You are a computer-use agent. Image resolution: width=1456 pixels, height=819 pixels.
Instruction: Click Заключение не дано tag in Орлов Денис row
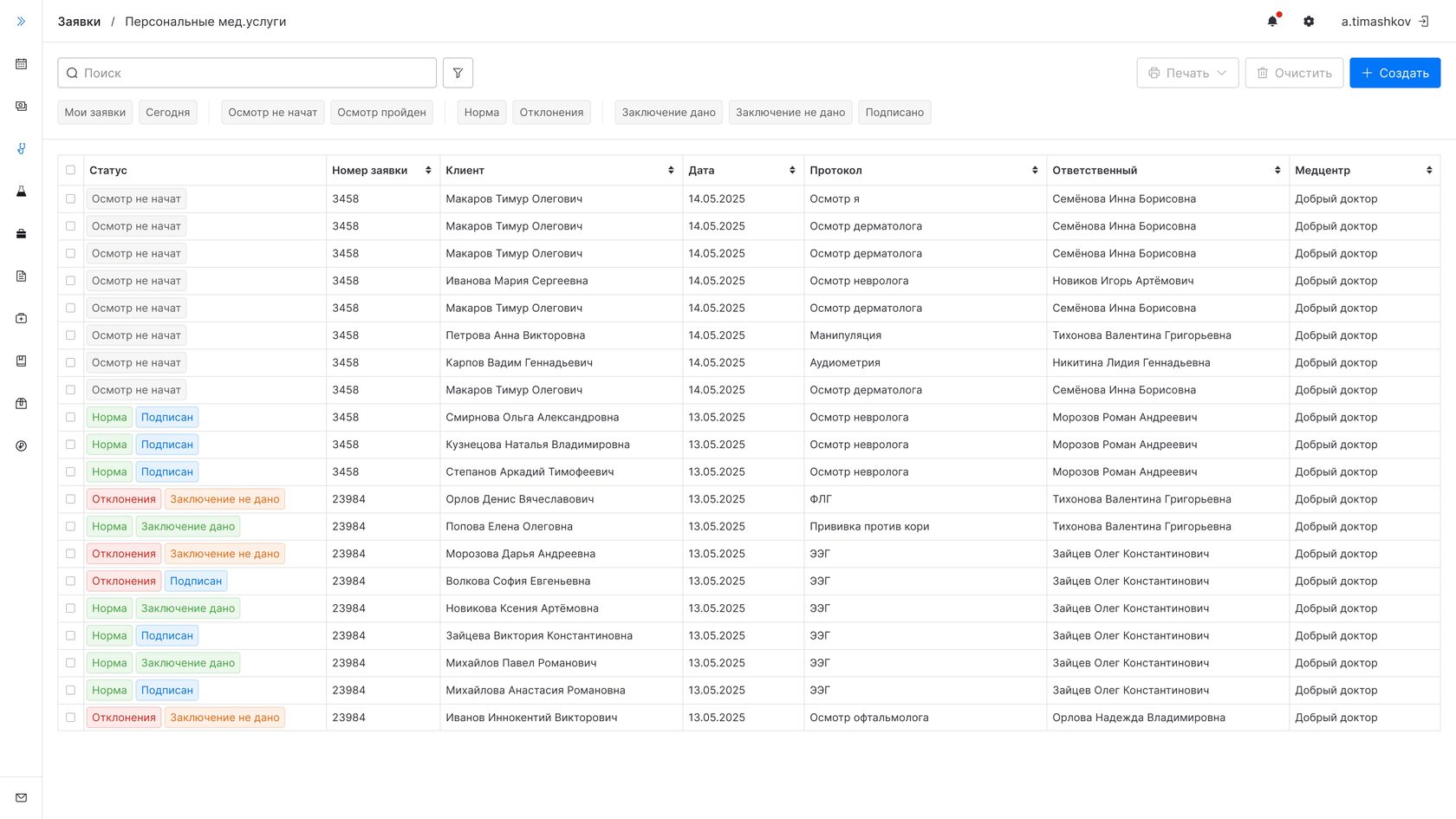point(224,499)
